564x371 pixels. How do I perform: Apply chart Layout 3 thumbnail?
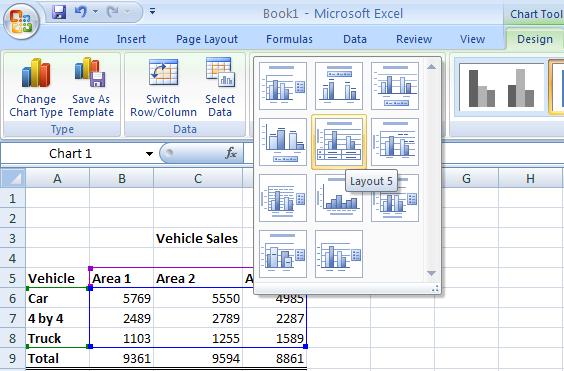395,86
